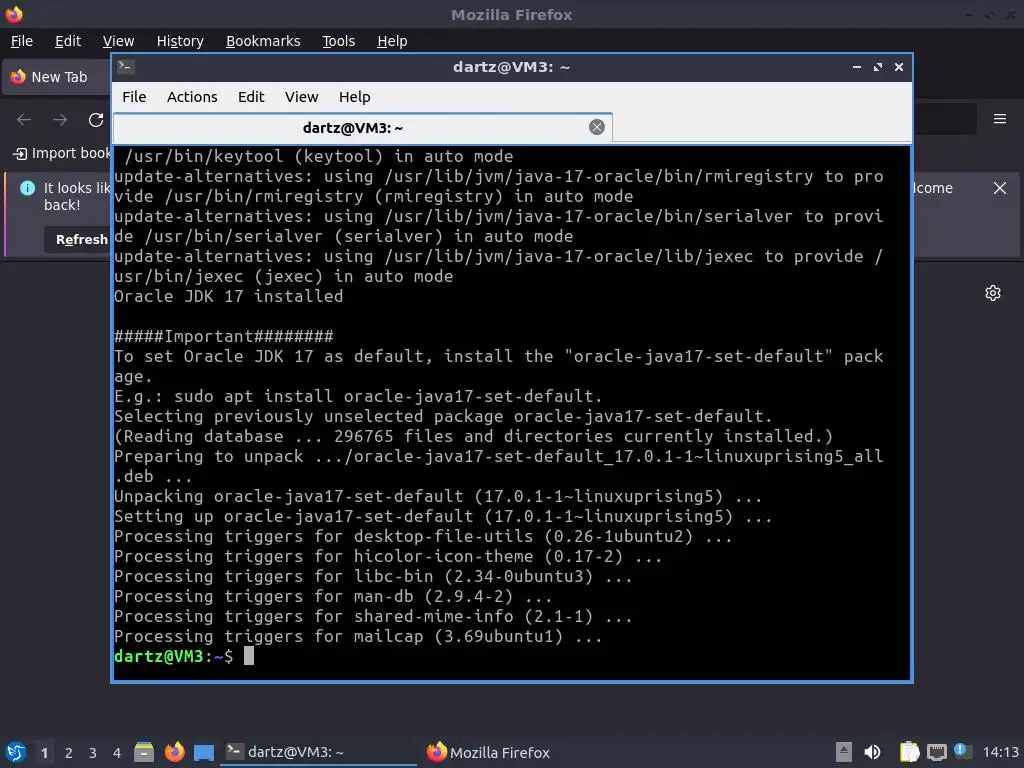Viewport: 1024px width, 768px height.
Task: Open Firefox File menu
Action: tap(22, 40)
